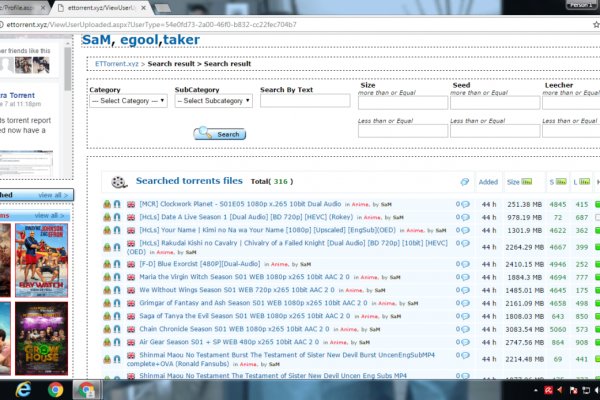Open the Select Category dropdown
600x400 pixels.
(128, 101)
